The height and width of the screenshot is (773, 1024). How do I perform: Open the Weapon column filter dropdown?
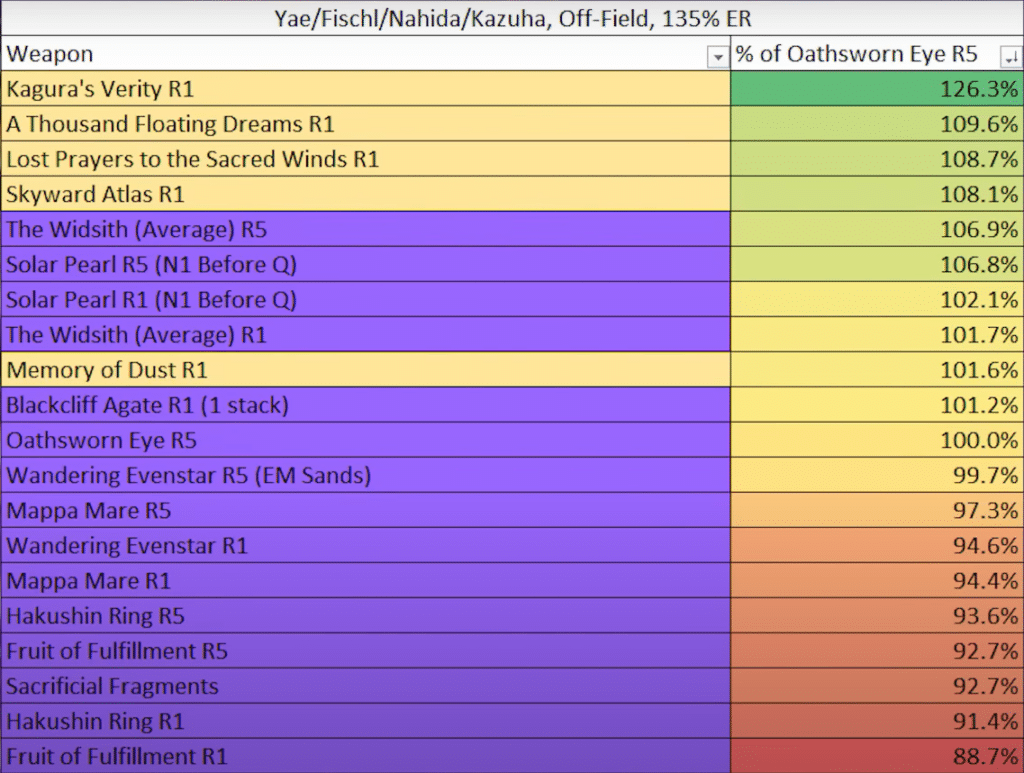[718, 57]
